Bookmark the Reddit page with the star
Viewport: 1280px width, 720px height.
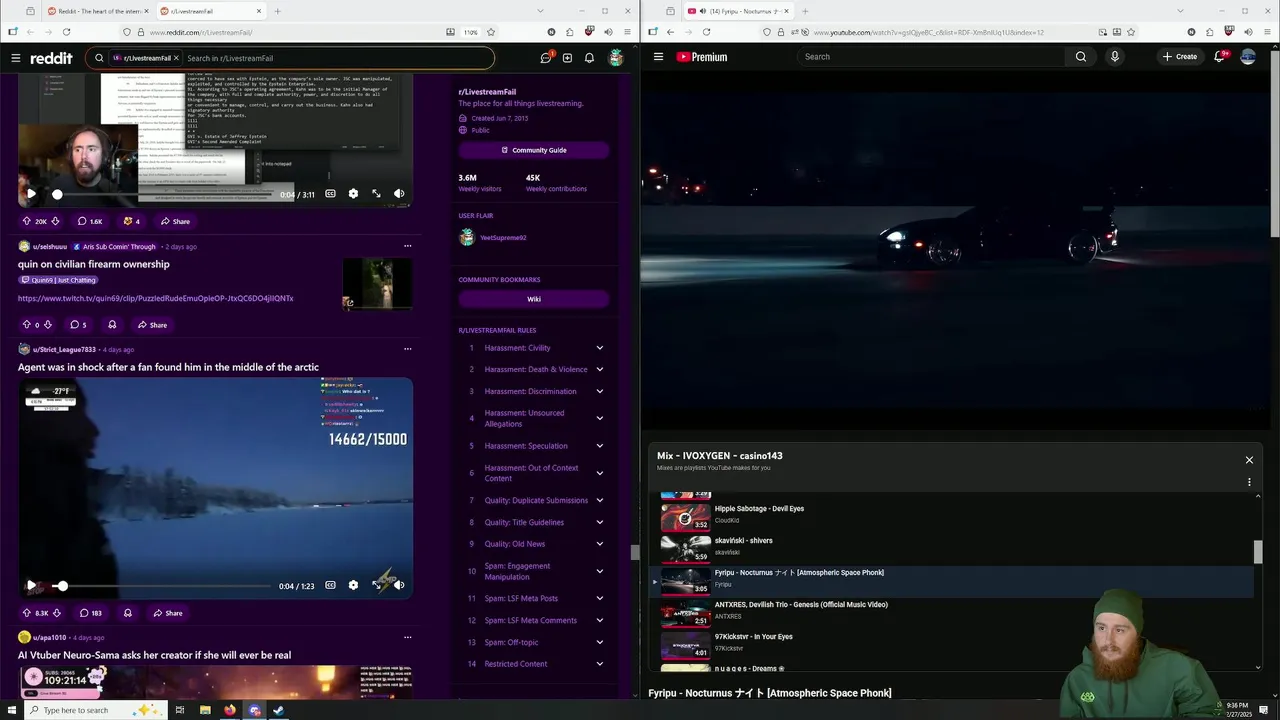(490, 32)
